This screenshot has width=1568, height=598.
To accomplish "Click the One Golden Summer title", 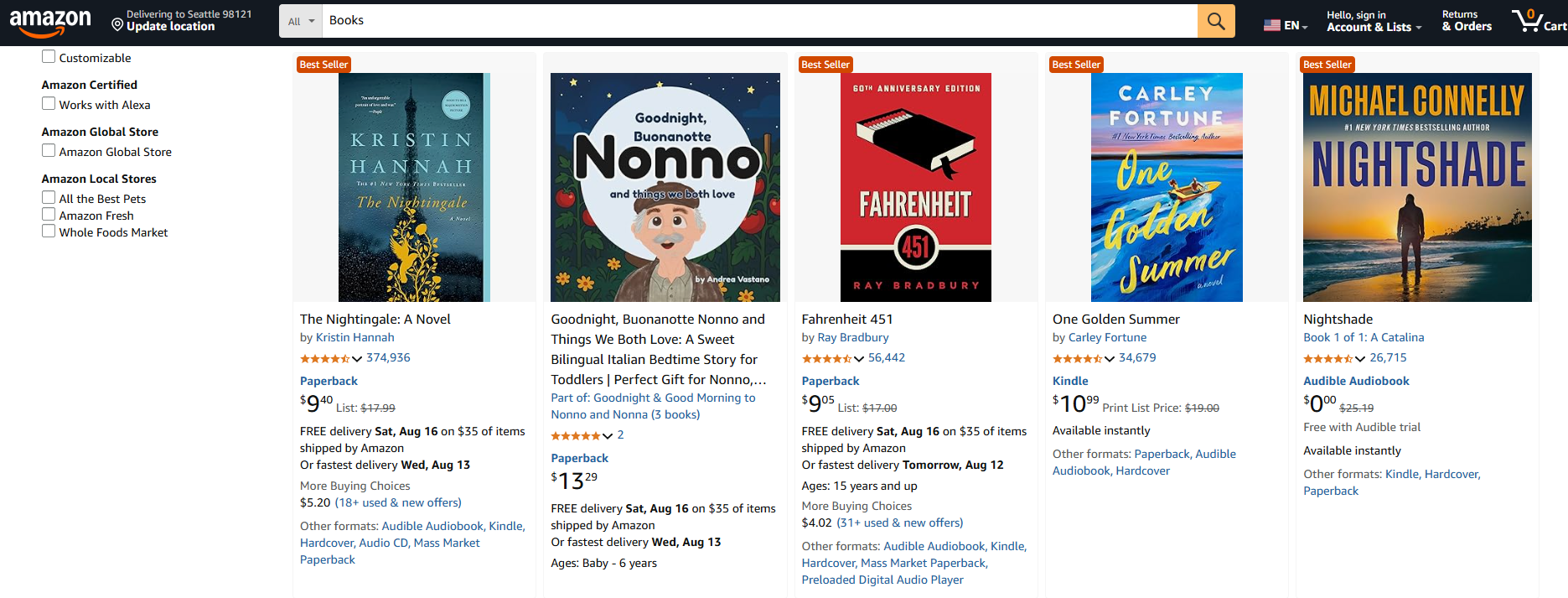I will [x=1115, y=319].
